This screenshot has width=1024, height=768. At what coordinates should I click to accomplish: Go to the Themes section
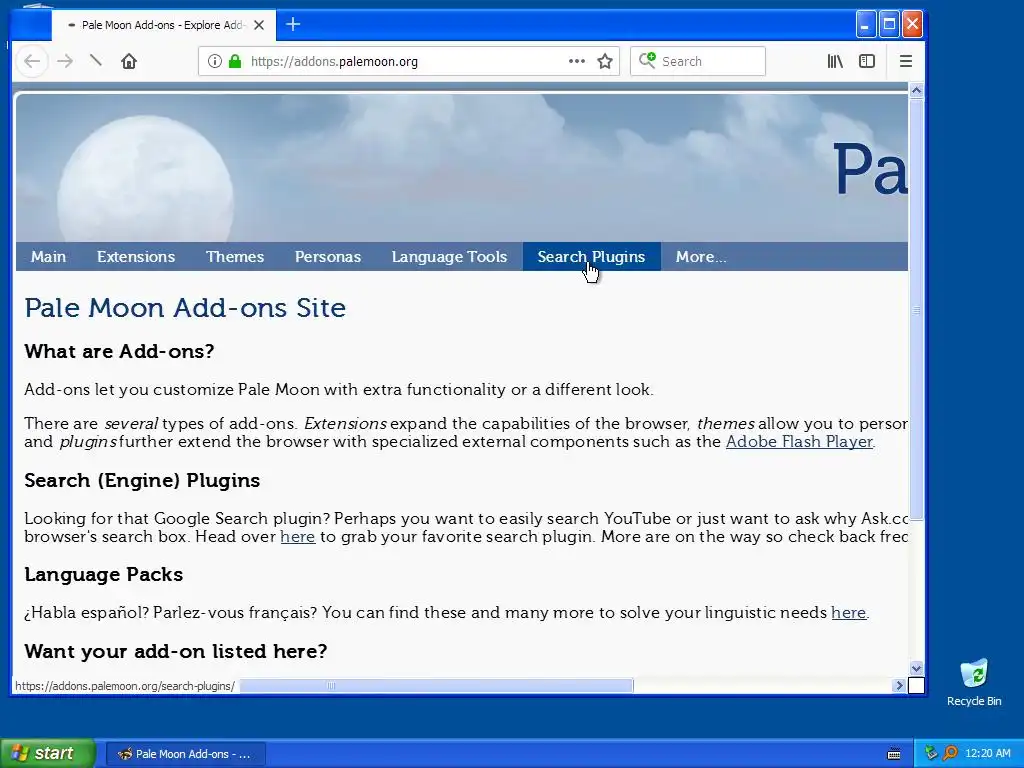click(x=235, y=257)
